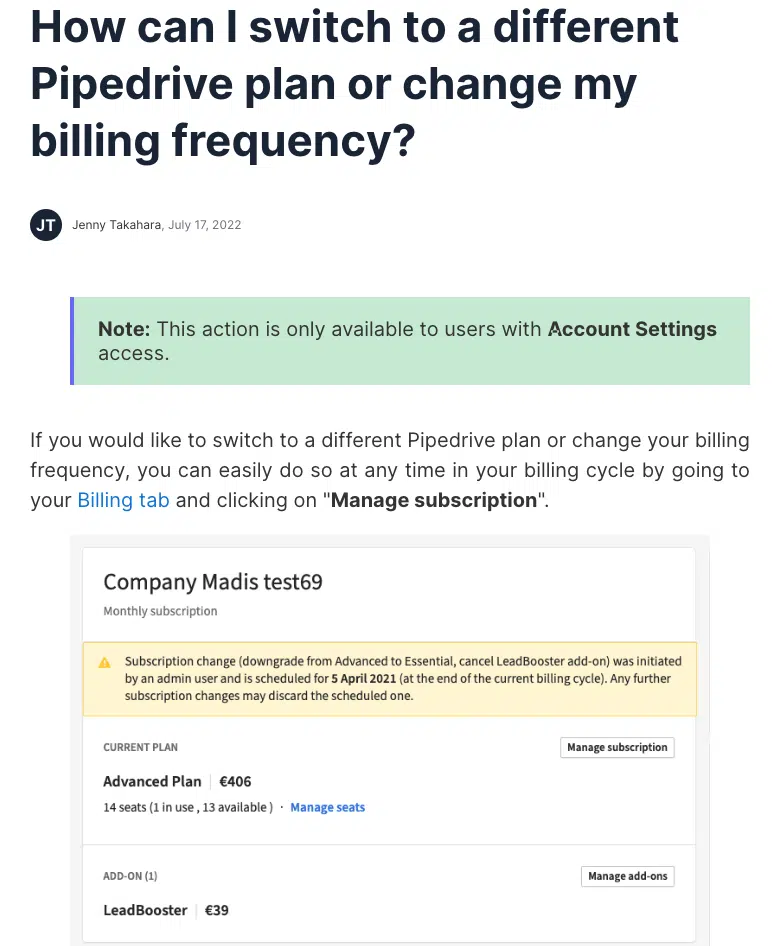Click the Manage subscription button
Viewport: 776px width, 946px height.
pos(616,747)
